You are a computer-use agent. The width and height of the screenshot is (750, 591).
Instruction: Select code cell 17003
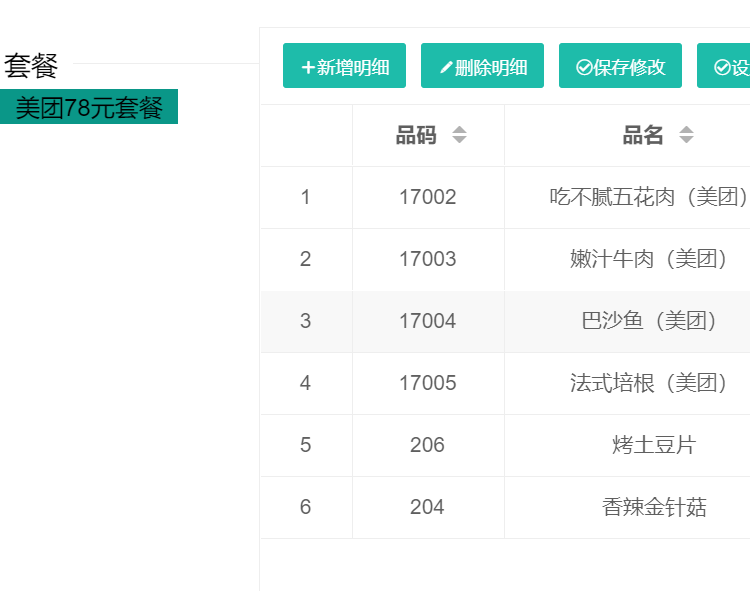click(428, 260)
